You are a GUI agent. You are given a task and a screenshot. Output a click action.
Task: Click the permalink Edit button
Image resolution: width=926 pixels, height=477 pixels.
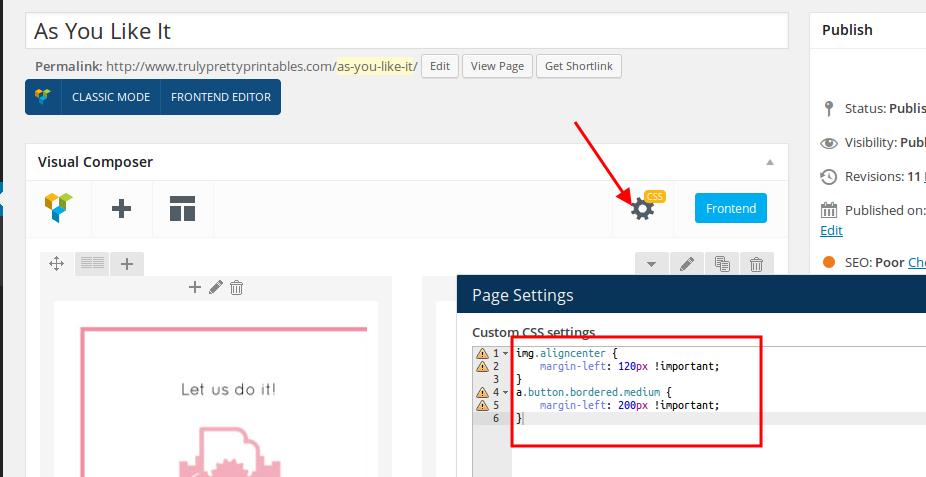[440, 66]
